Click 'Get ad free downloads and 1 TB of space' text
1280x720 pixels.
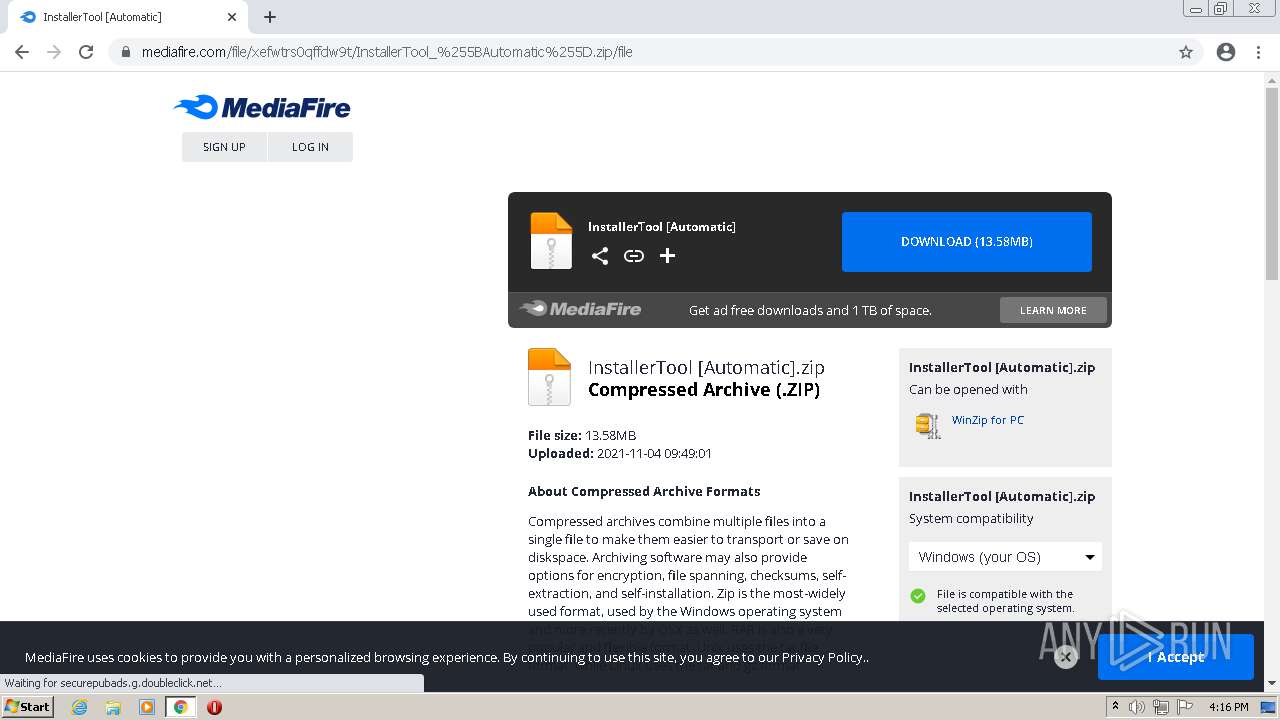click(810, 310)
